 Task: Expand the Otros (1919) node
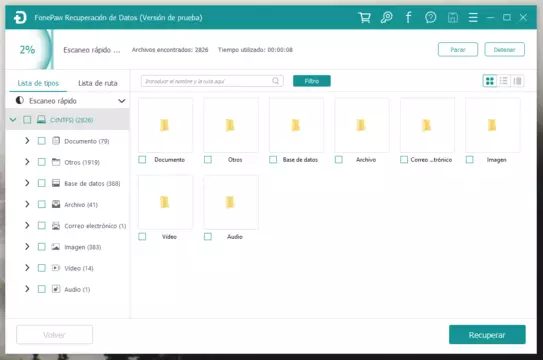coord(27,162)
